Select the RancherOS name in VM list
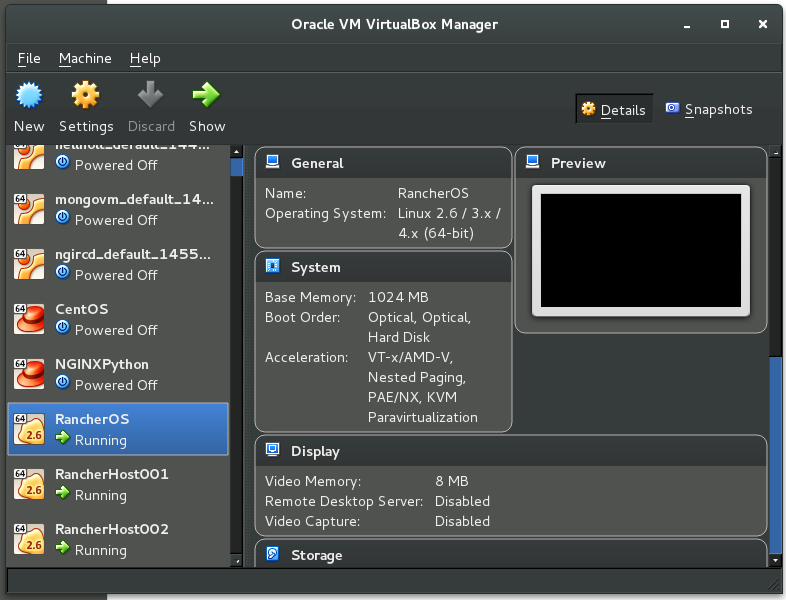 click(x=92, y=420)
